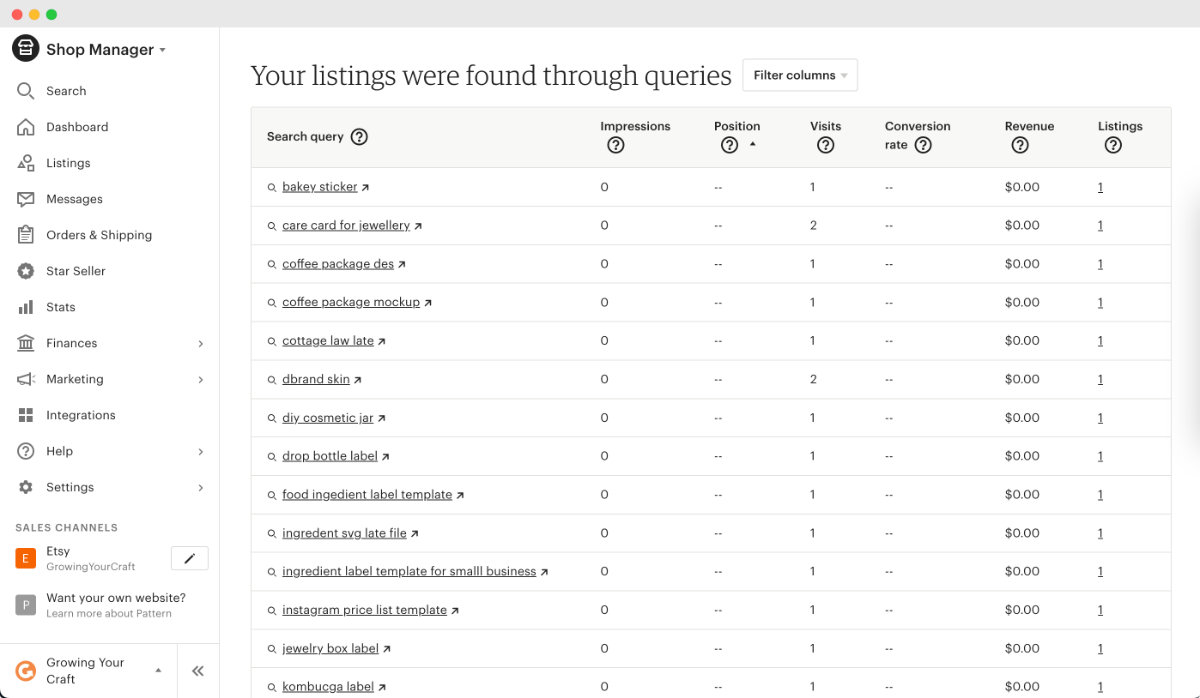Expand the Finances sidebar section
The width and height of the screenshot is (1200, 698).
click(x=71, y=343)
